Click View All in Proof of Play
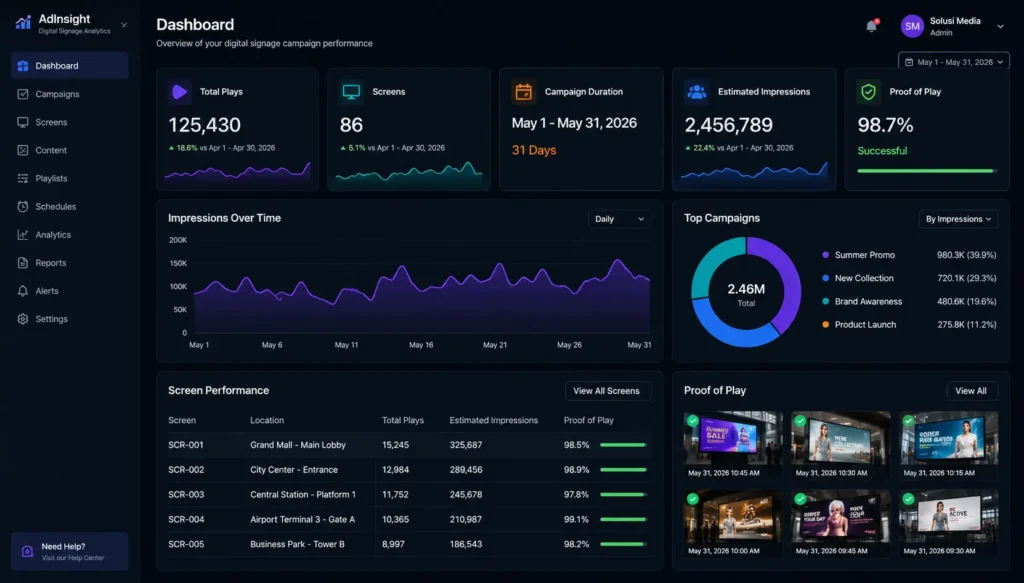Screen dimensions: 1024x583 point(972,391)
